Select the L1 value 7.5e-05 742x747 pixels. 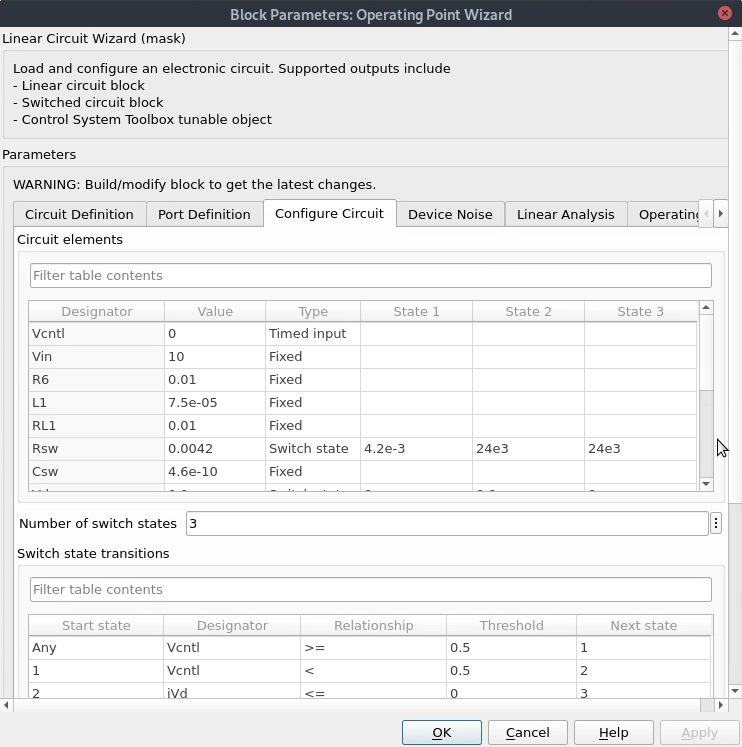(x=215, y=403)
